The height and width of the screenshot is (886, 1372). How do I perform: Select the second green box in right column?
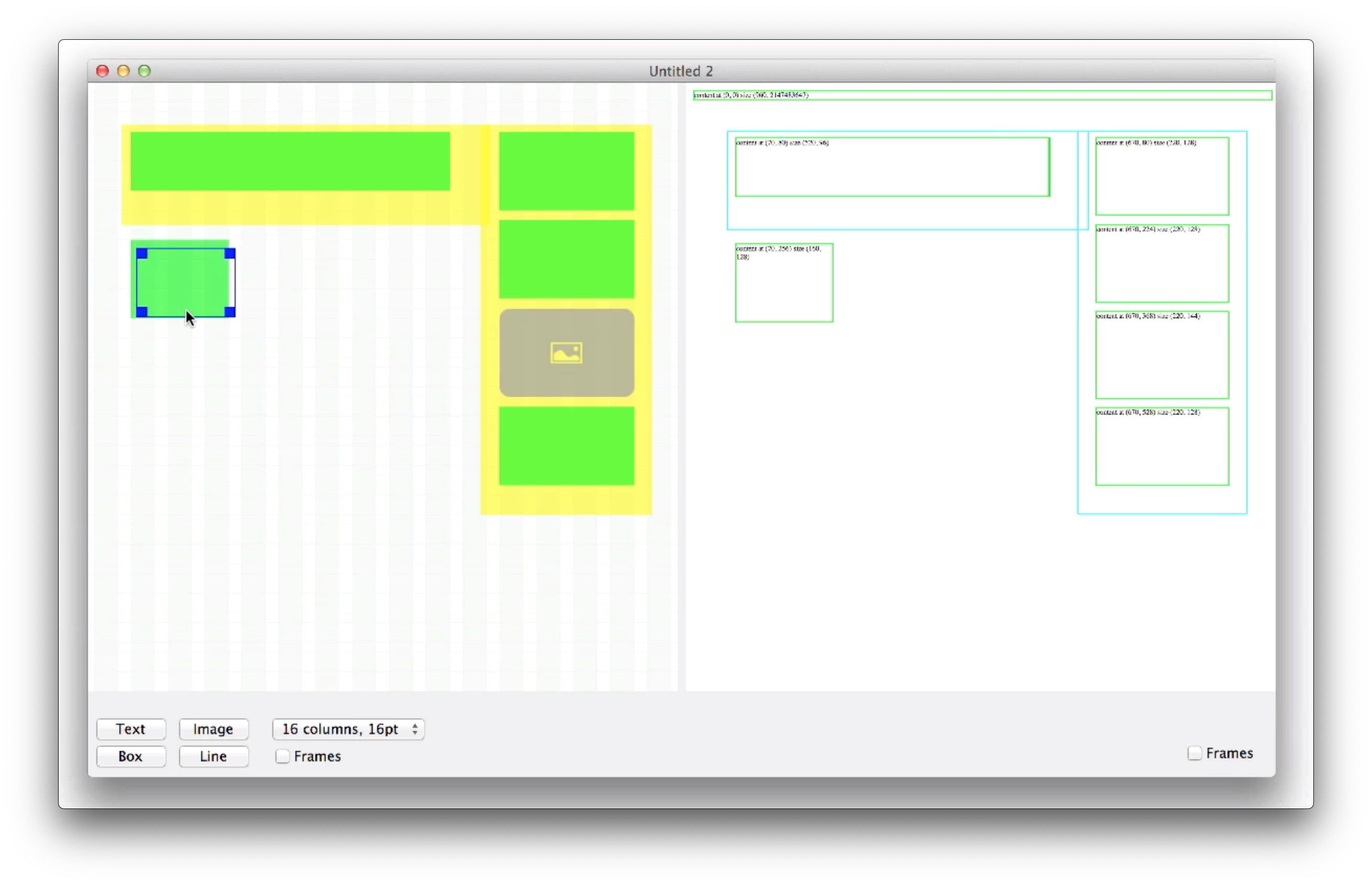(566, 259)
